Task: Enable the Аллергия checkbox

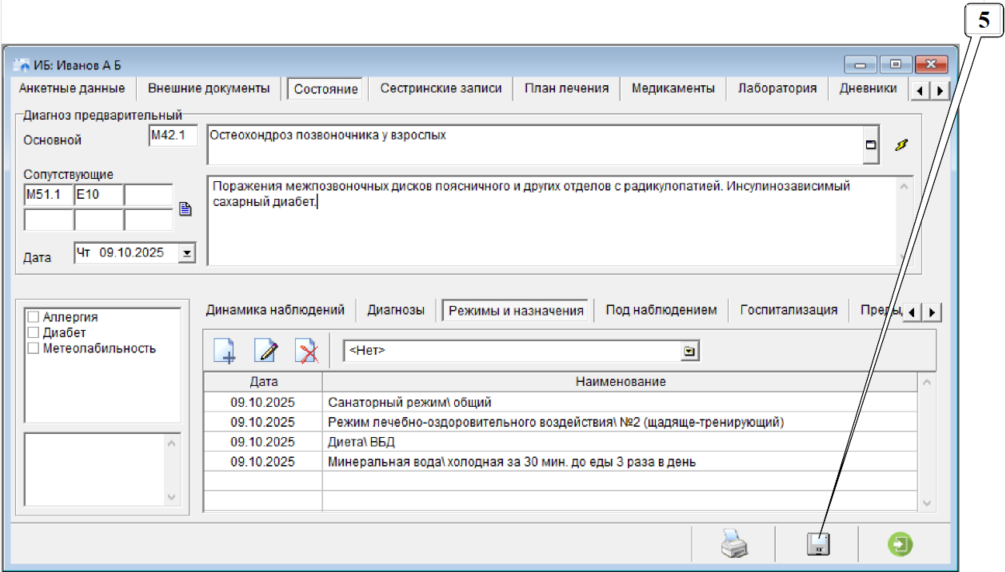Action: click(34, 317)
